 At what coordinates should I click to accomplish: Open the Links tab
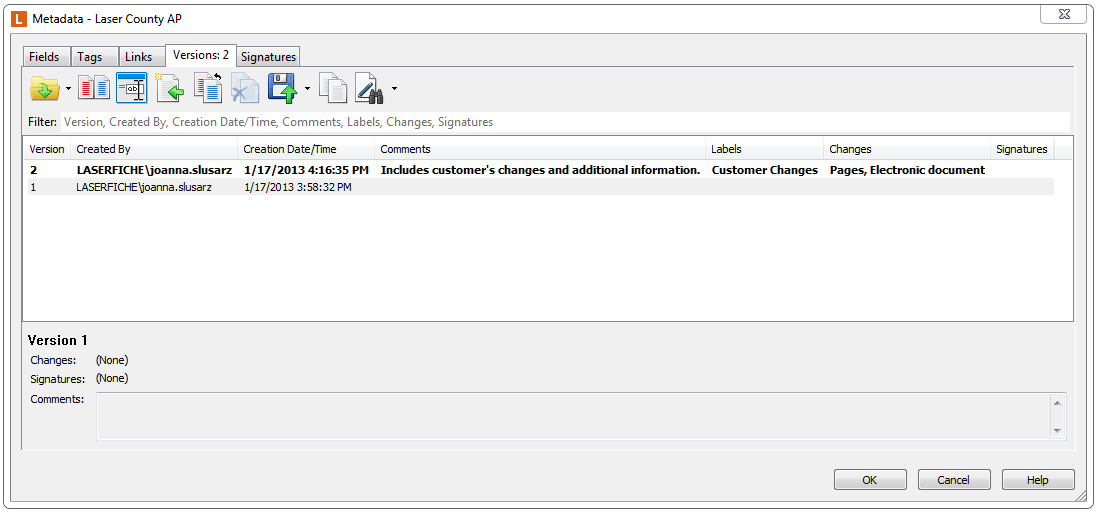coord(141,57)
